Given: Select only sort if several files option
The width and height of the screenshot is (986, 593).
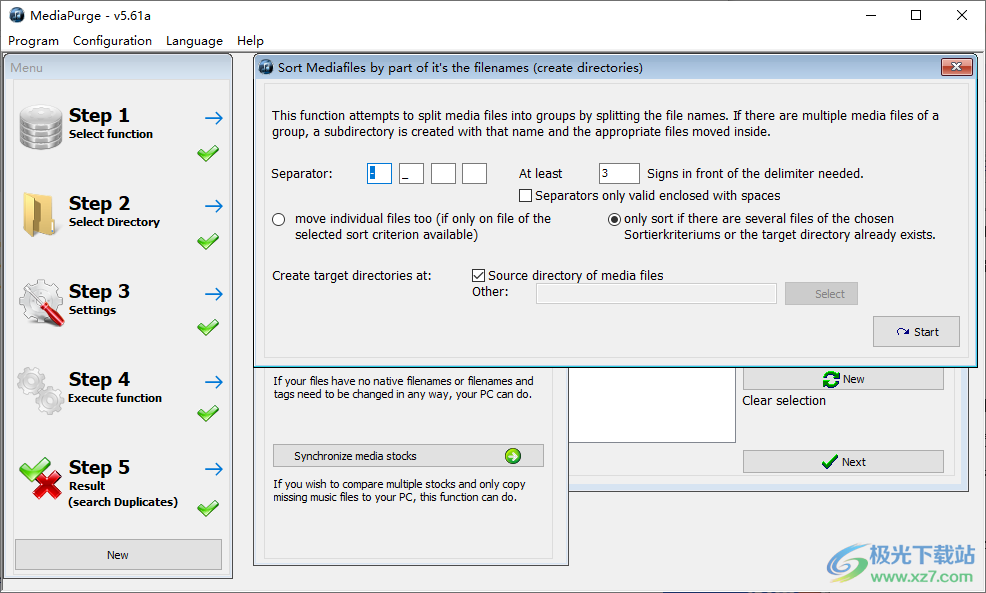Looking at the screenshot, I should coord(614,219).
